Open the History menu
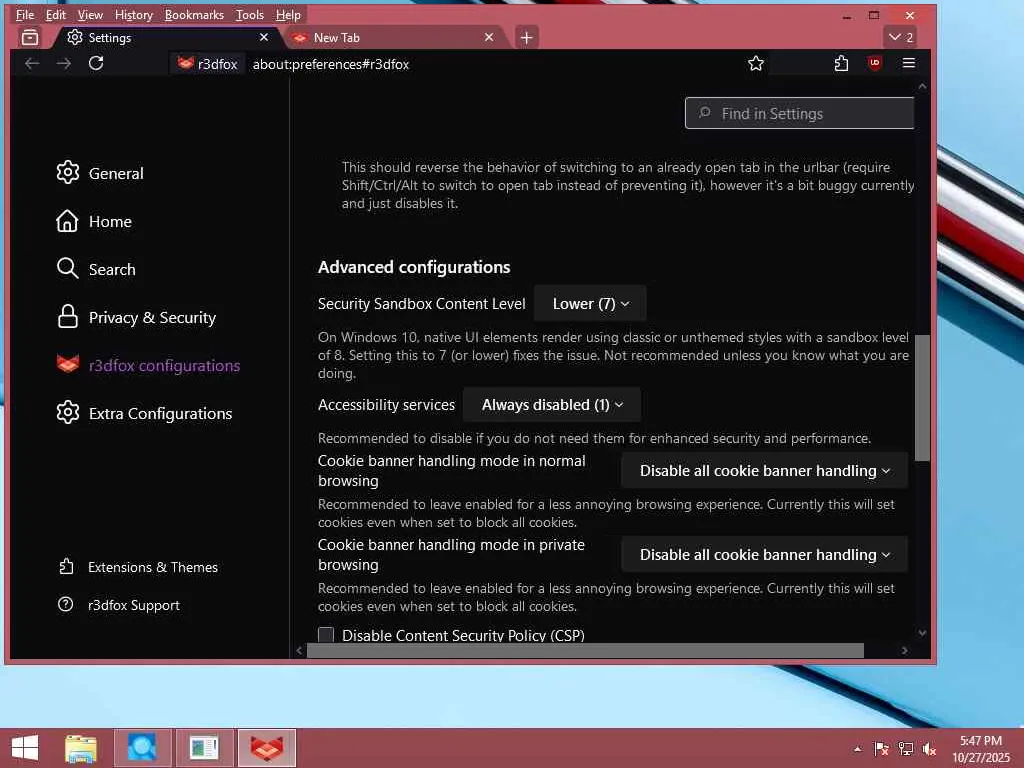1024x768 pixels. 133,14
